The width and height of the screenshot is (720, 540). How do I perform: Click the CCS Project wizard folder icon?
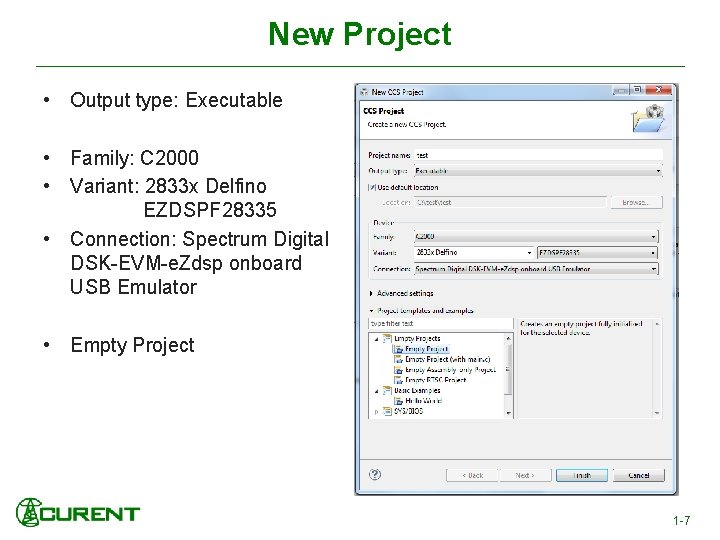648,118
